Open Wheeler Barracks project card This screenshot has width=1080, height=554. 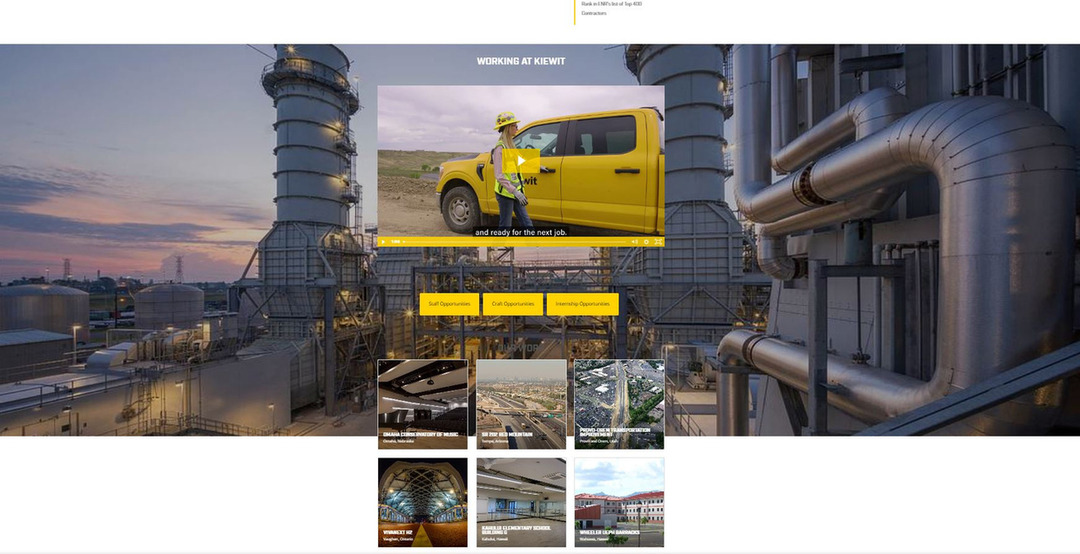click(619, 502)
